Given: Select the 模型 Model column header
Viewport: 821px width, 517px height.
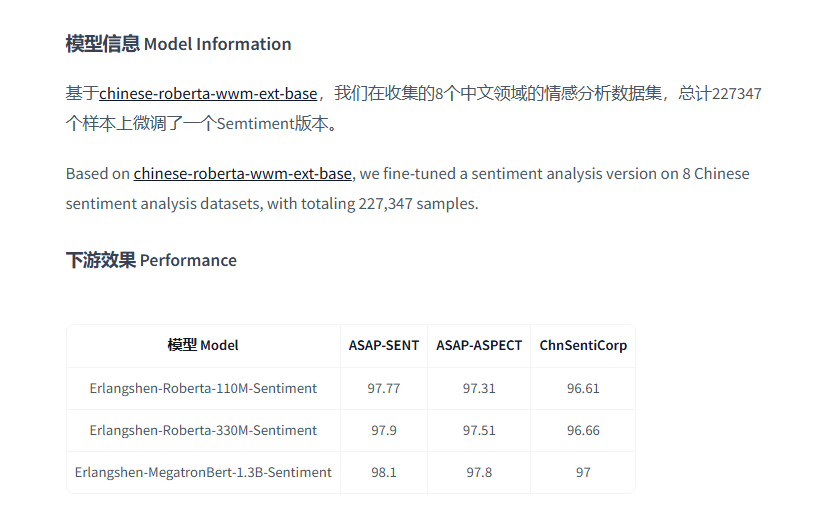Looking at the screenshot, I should (x=203, y=345).
